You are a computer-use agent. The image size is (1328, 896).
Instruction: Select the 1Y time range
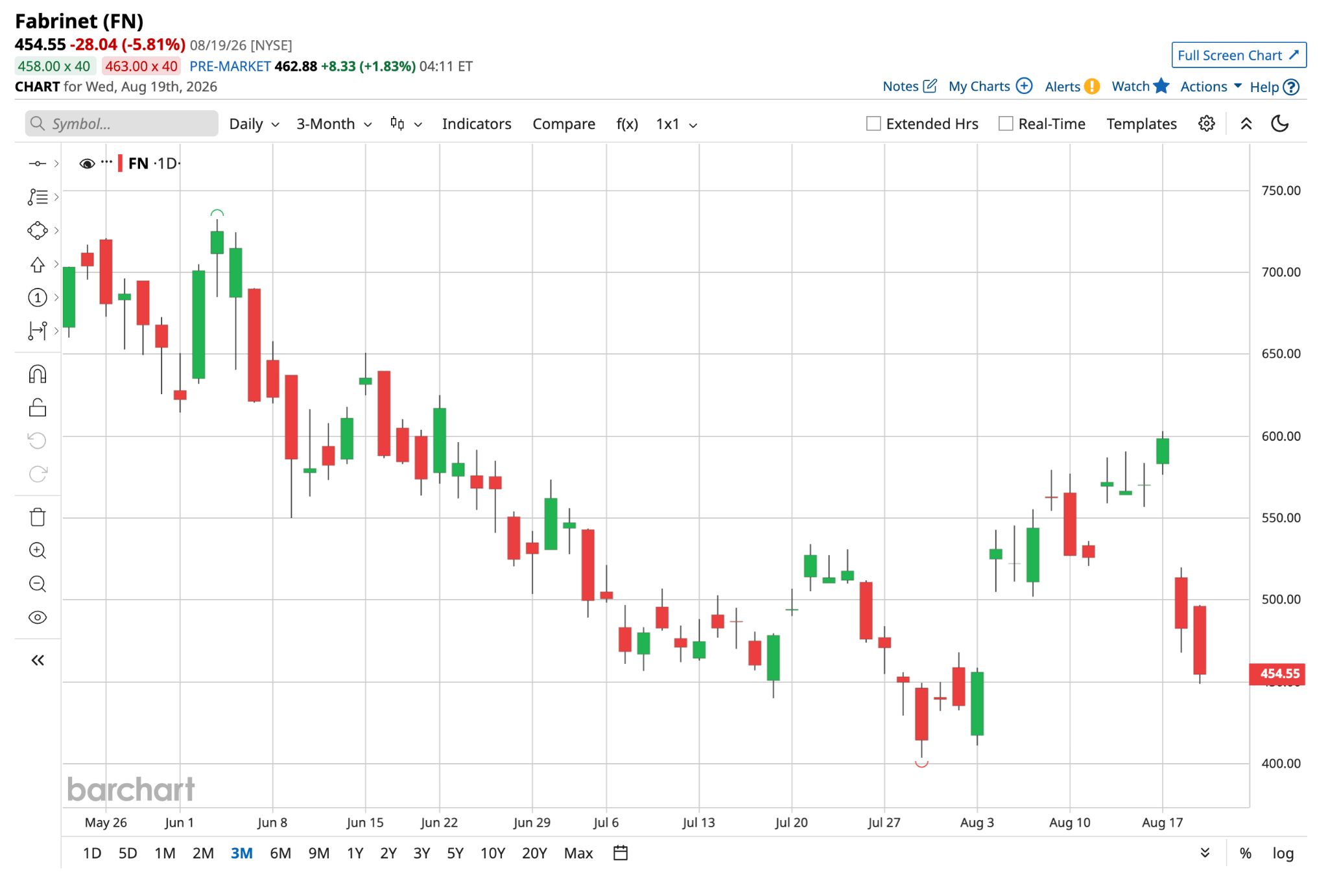click(x=355, y=853)
